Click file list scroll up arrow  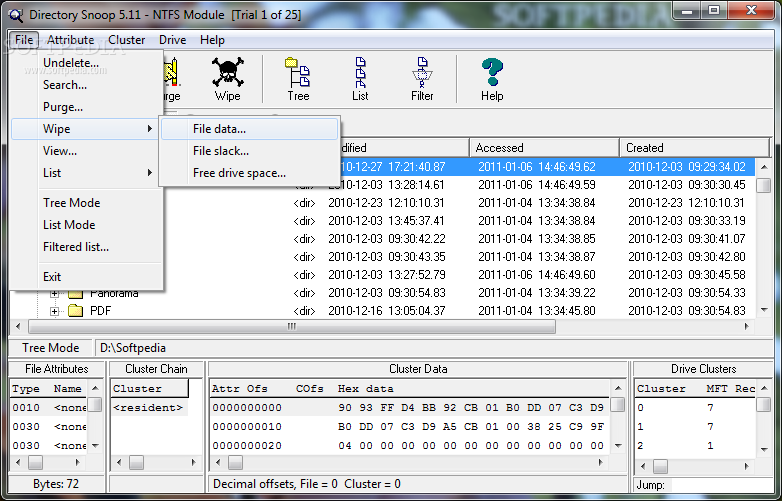tap(764, 167)
